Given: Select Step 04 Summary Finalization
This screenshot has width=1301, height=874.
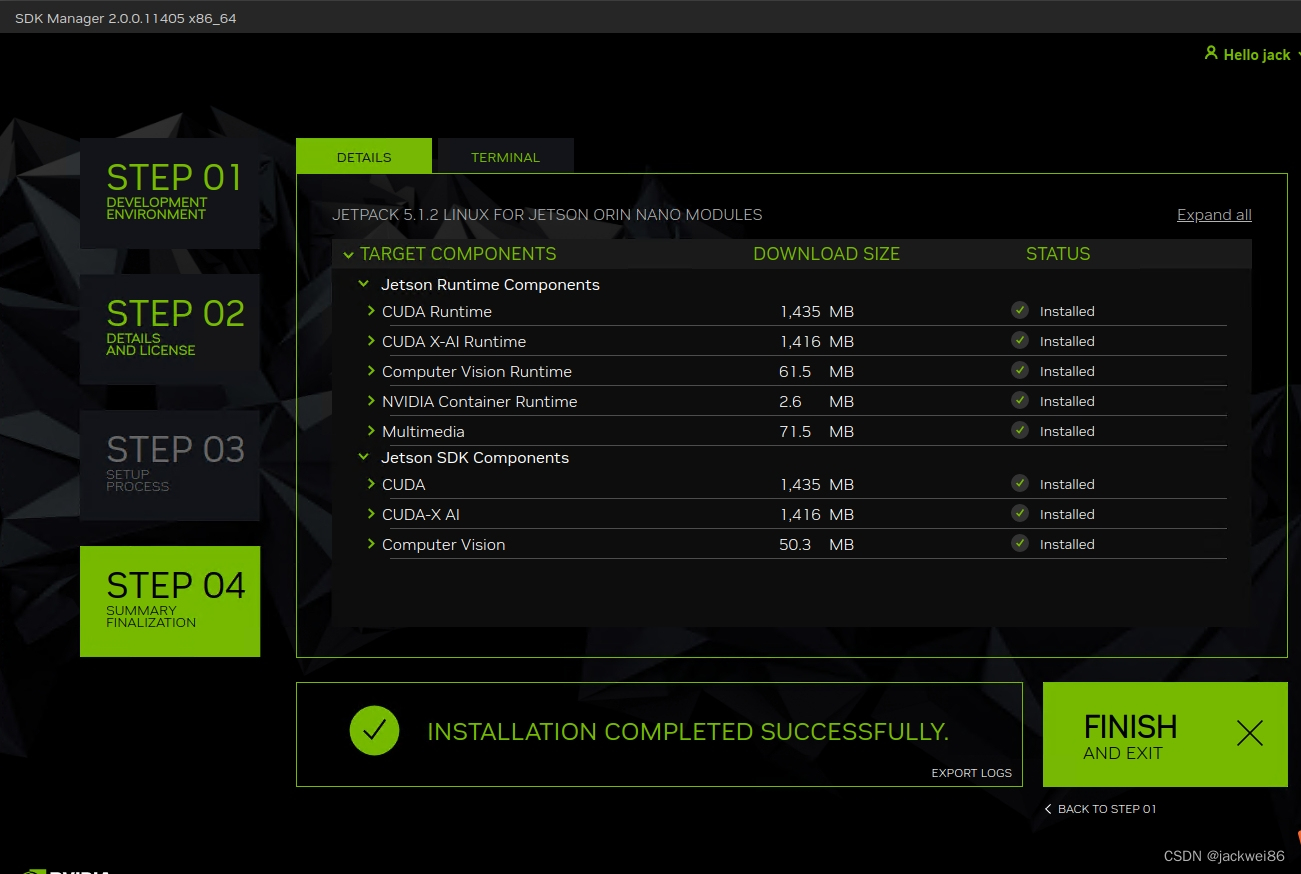Looking at the screenshot, I should click(170, 601).
